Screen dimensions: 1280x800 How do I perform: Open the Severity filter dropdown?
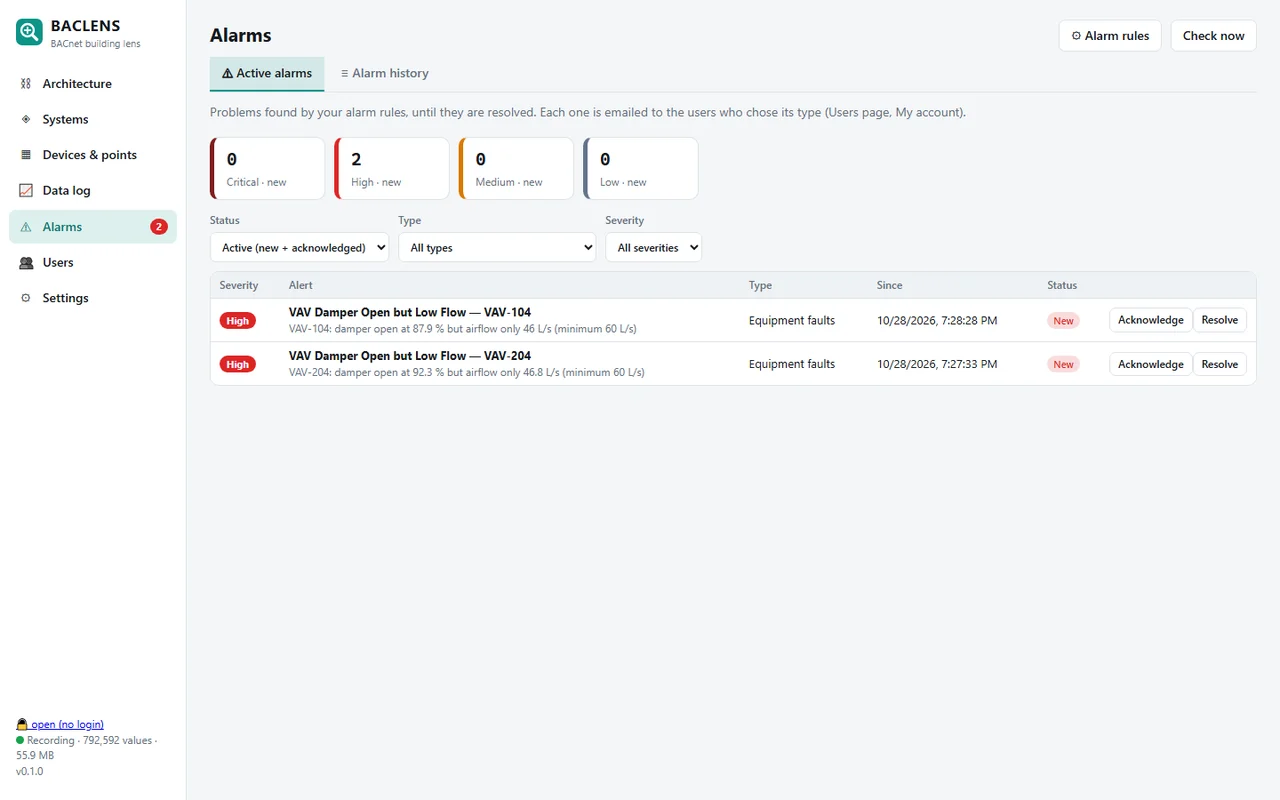(x=653, y=247)
